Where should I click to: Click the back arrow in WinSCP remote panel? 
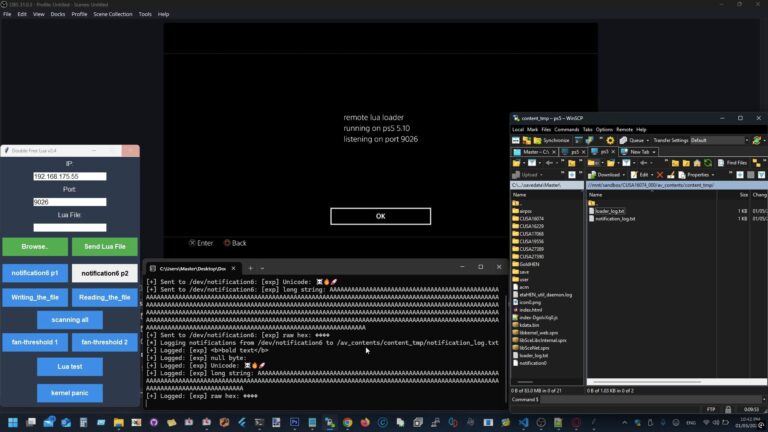click(644, 163)
